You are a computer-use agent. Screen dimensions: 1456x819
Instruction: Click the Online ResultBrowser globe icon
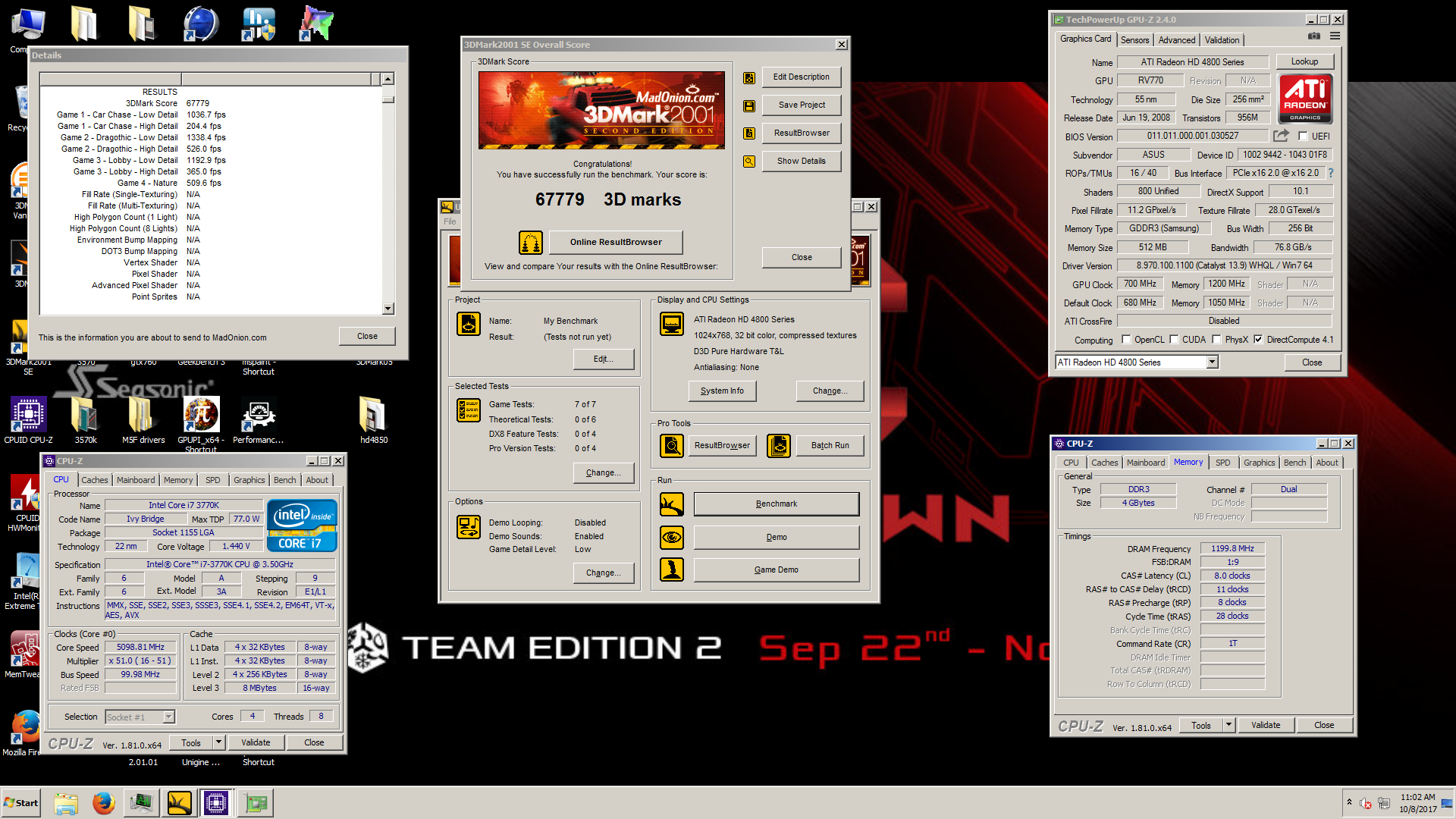click(531, 243)
